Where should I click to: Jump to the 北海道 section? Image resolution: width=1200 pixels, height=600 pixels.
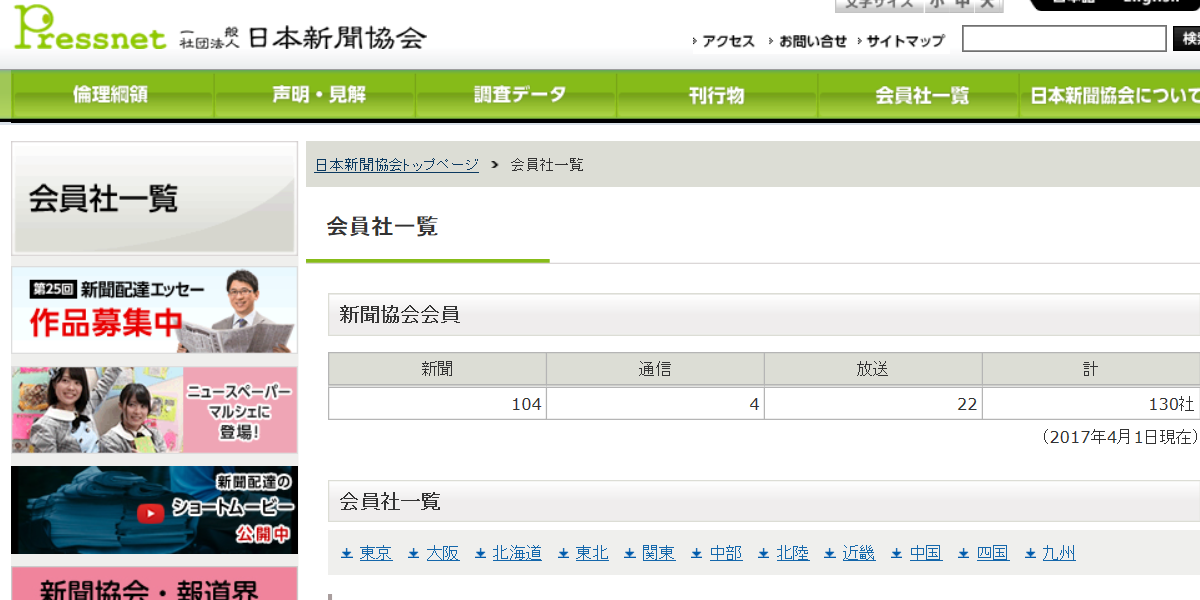coord(517,553)
